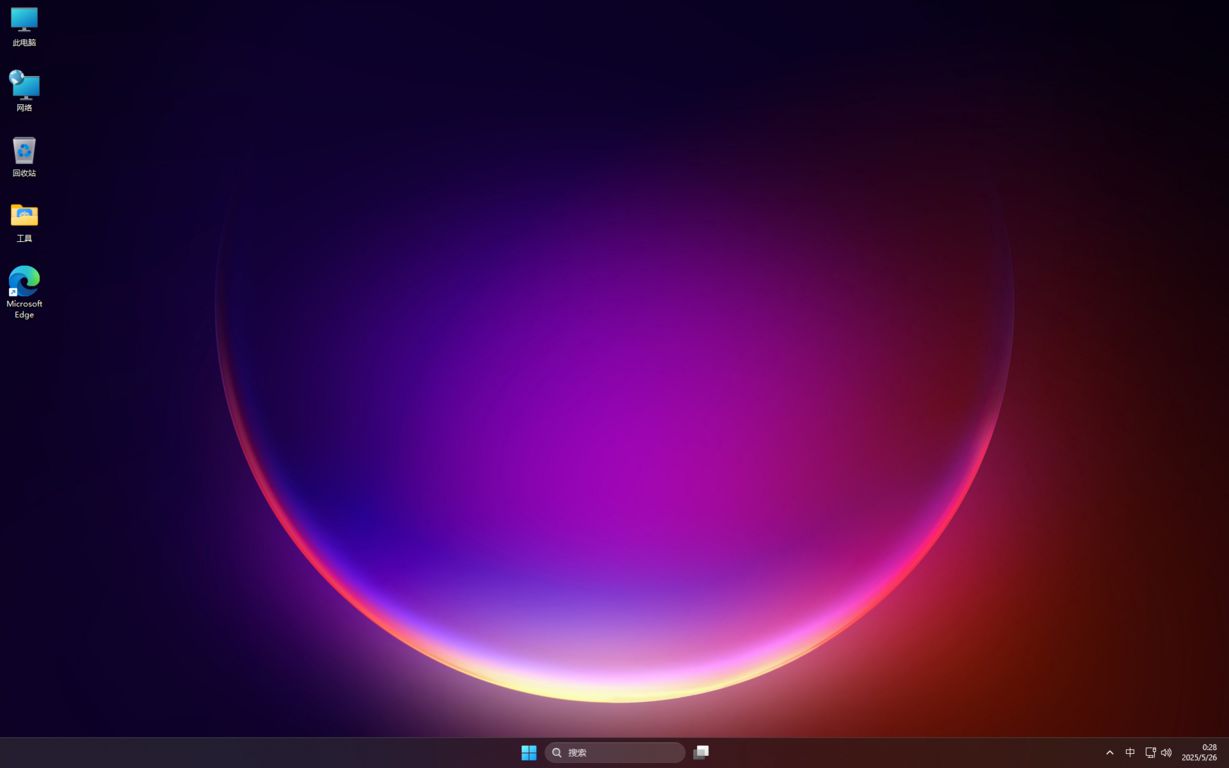Screen dimensions: 1229x768
Task: Select the 网络 desktop icon
Action: click(x=24, y=91)
